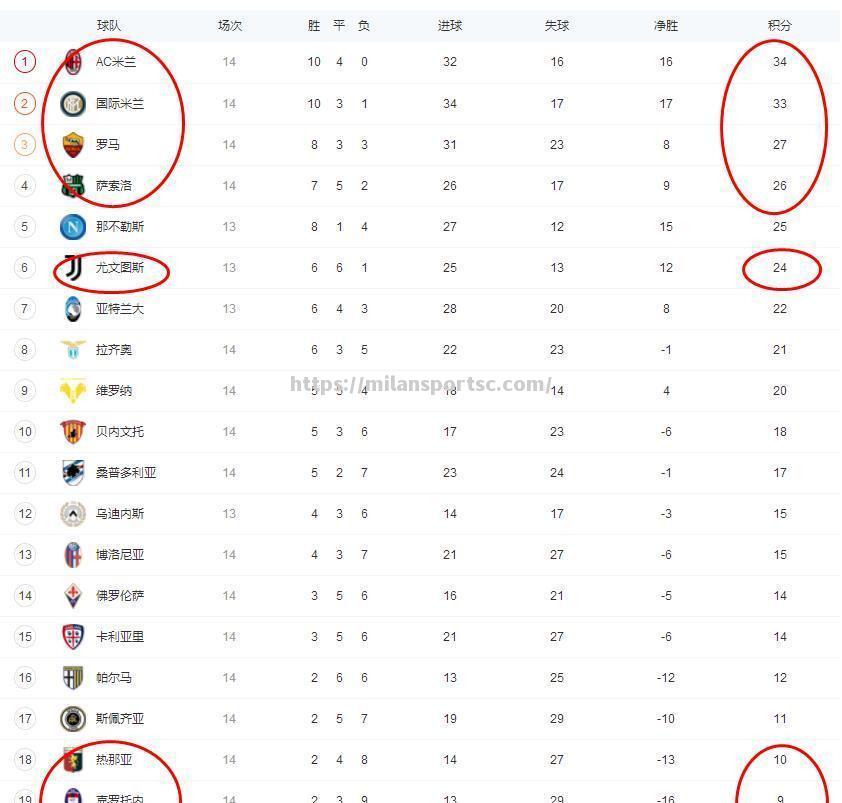The width and height of the screenshot is (842, 803).
Task: Click the 佛罗伦萨 purple crest
Action: [73, 596]
